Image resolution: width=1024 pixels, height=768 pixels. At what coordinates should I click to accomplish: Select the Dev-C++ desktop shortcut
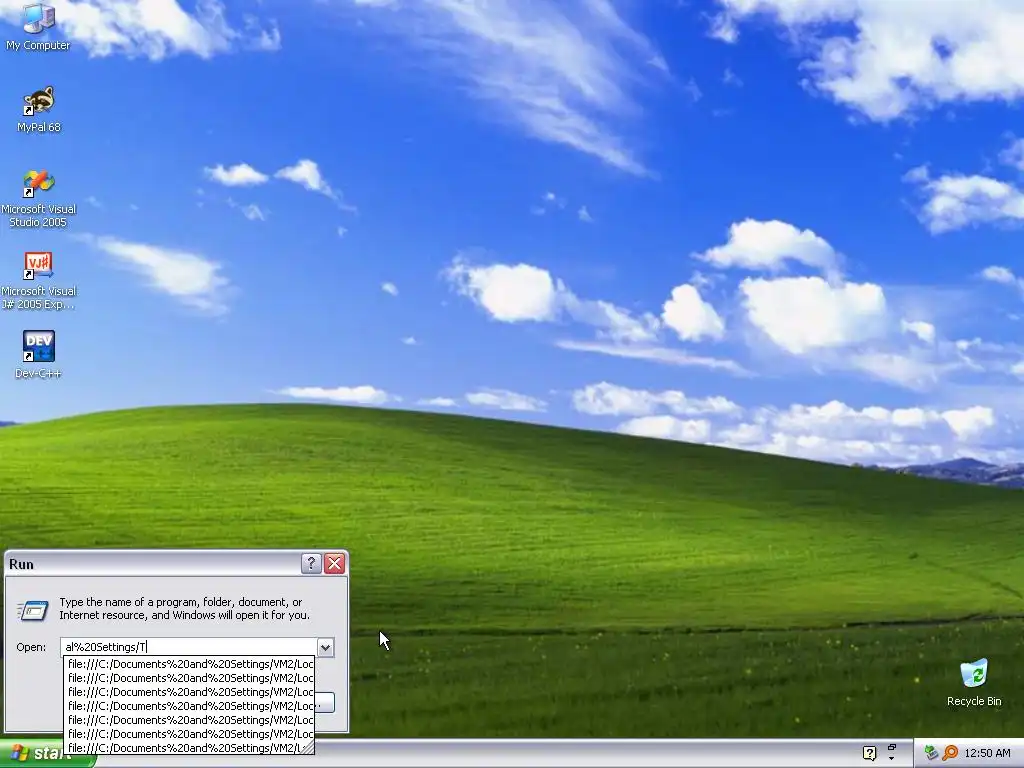(x=39, y=355)
